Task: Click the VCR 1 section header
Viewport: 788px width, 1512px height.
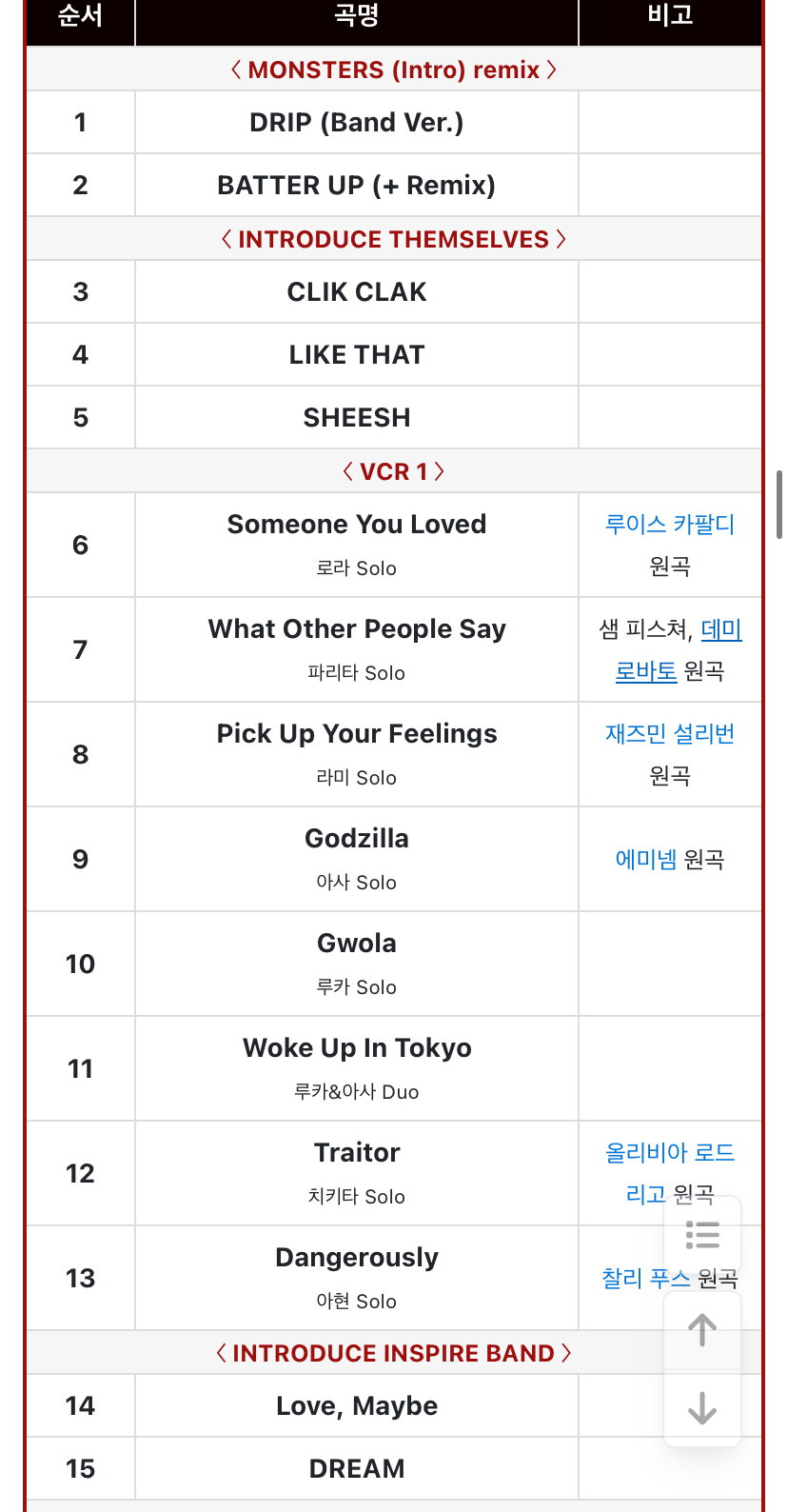Action: tap(394, 471)
